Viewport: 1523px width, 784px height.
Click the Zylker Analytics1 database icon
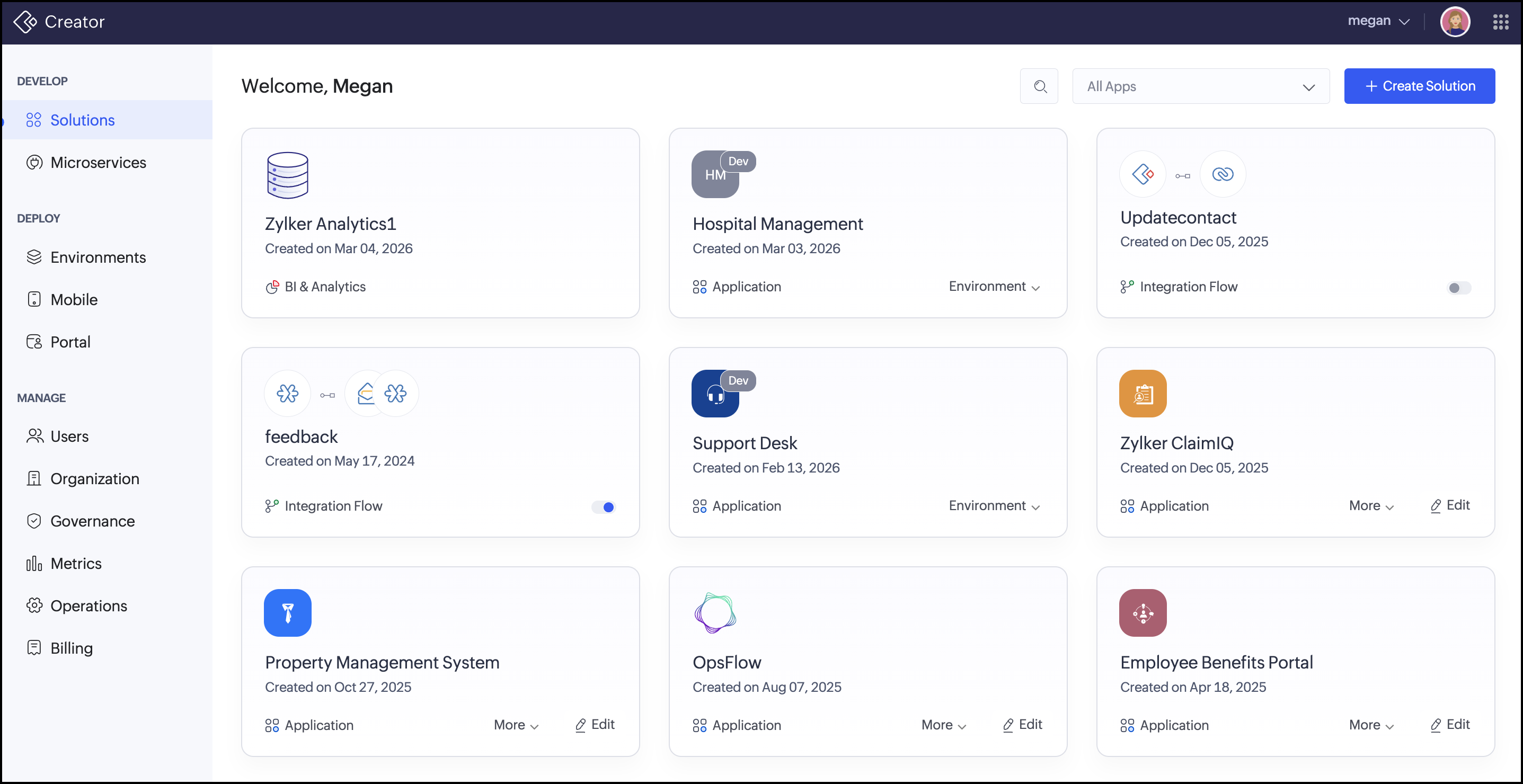287,175
